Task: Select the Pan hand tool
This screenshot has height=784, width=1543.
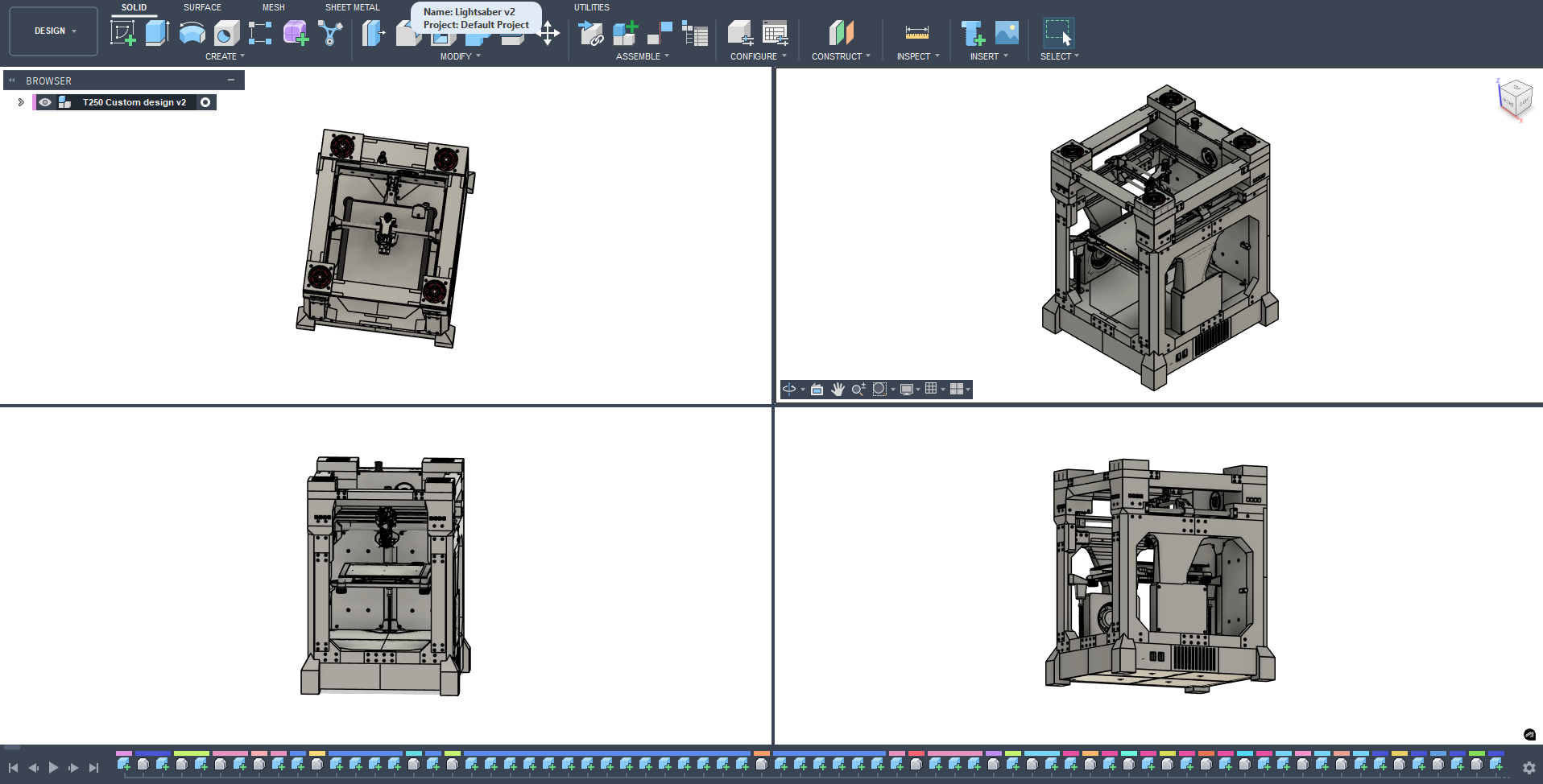Action: pyautogui.click(x=838, y=390)
